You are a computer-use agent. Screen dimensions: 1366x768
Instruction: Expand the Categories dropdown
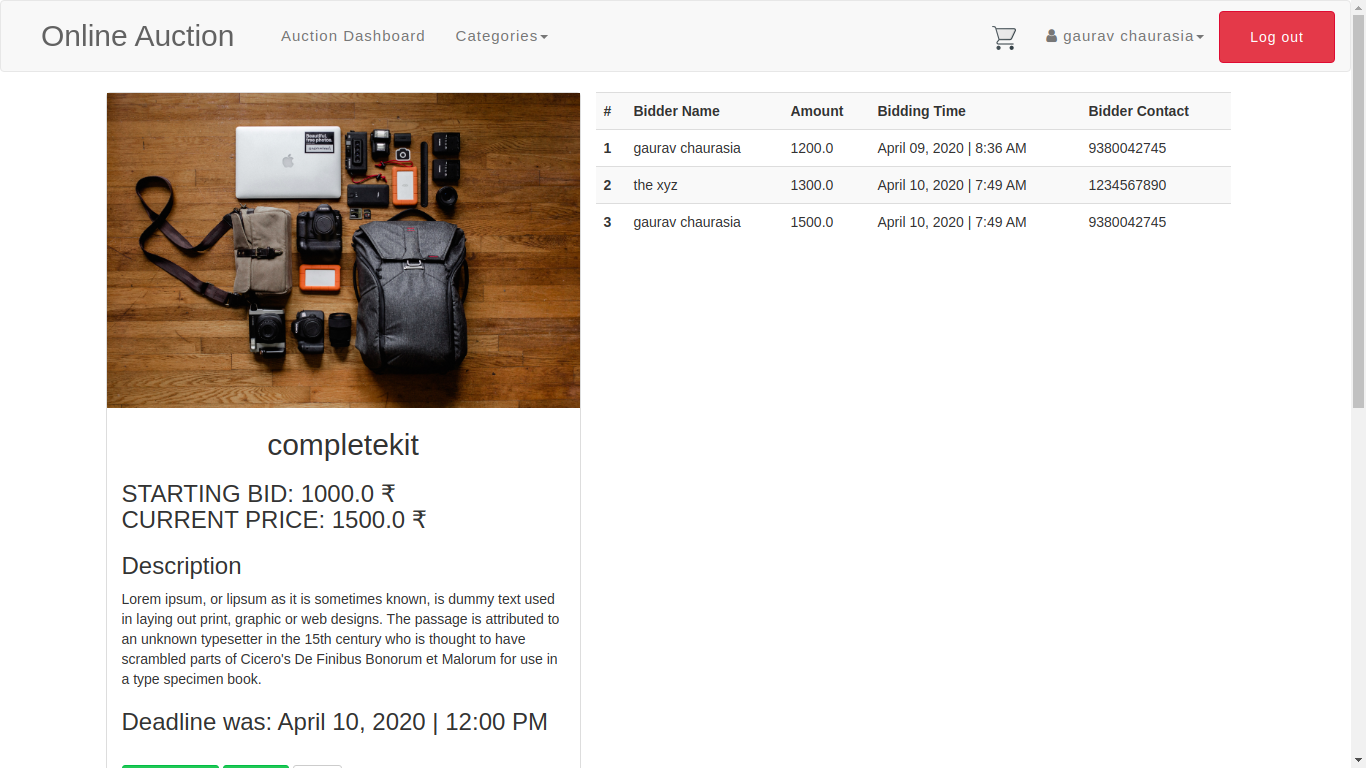(502, 36)
